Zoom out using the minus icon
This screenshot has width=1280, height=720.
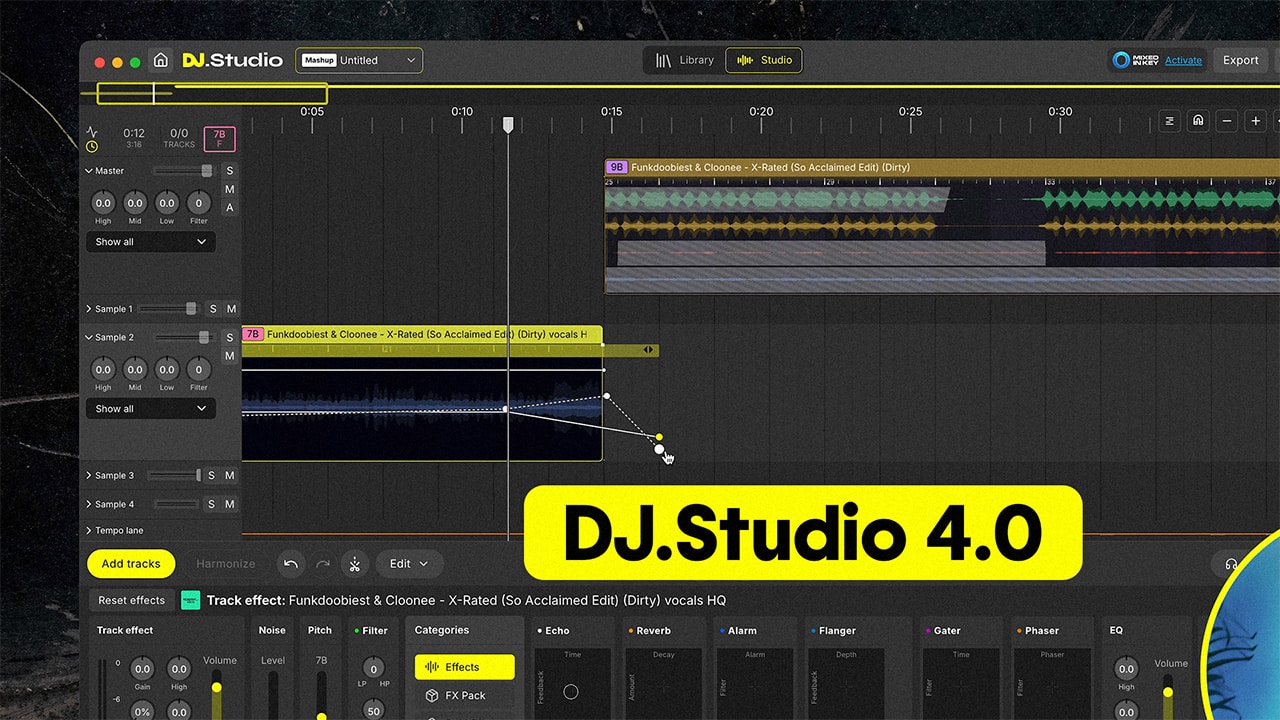pos(1227,121)
